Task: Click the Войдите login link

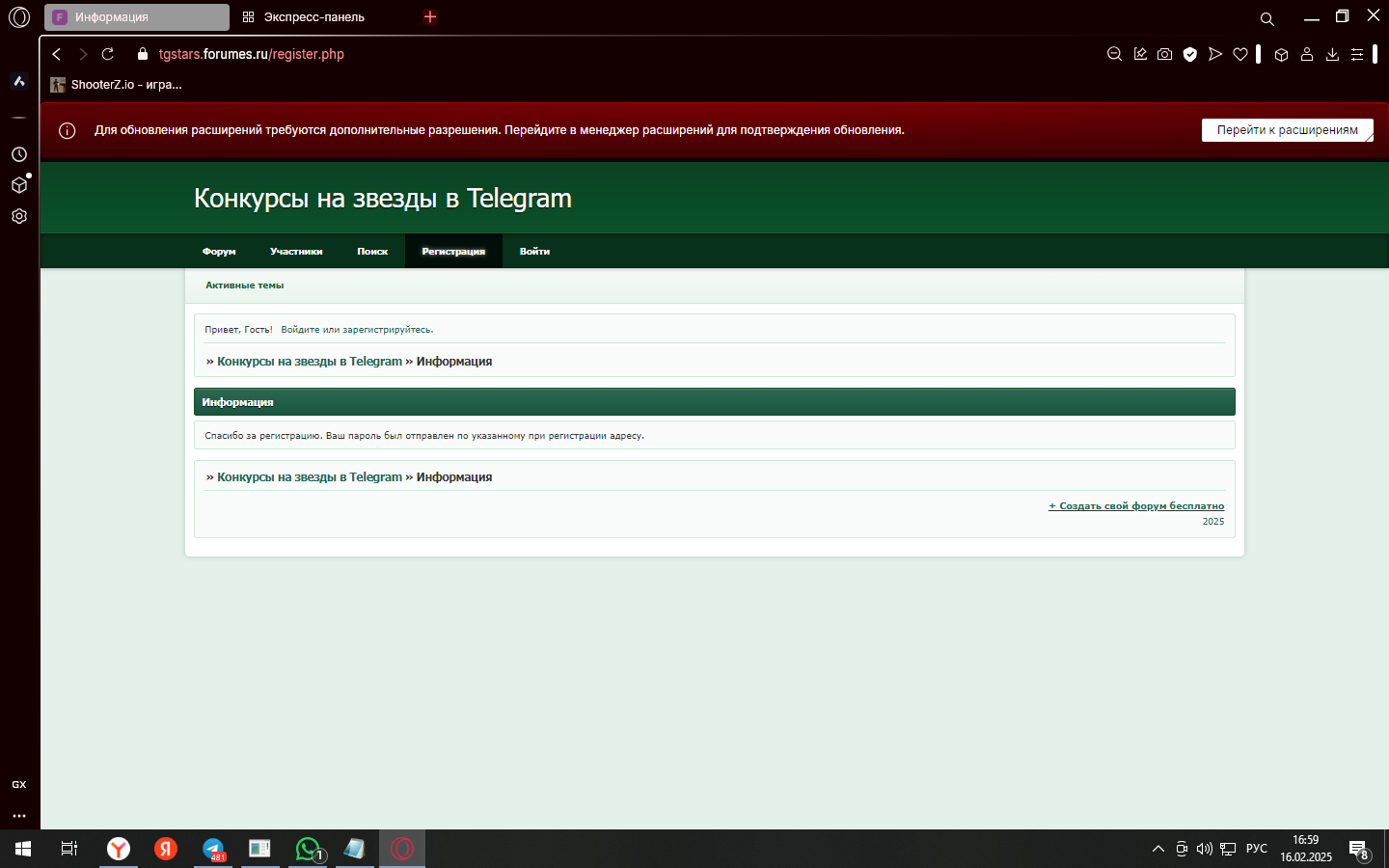Action: click(300, 330)
